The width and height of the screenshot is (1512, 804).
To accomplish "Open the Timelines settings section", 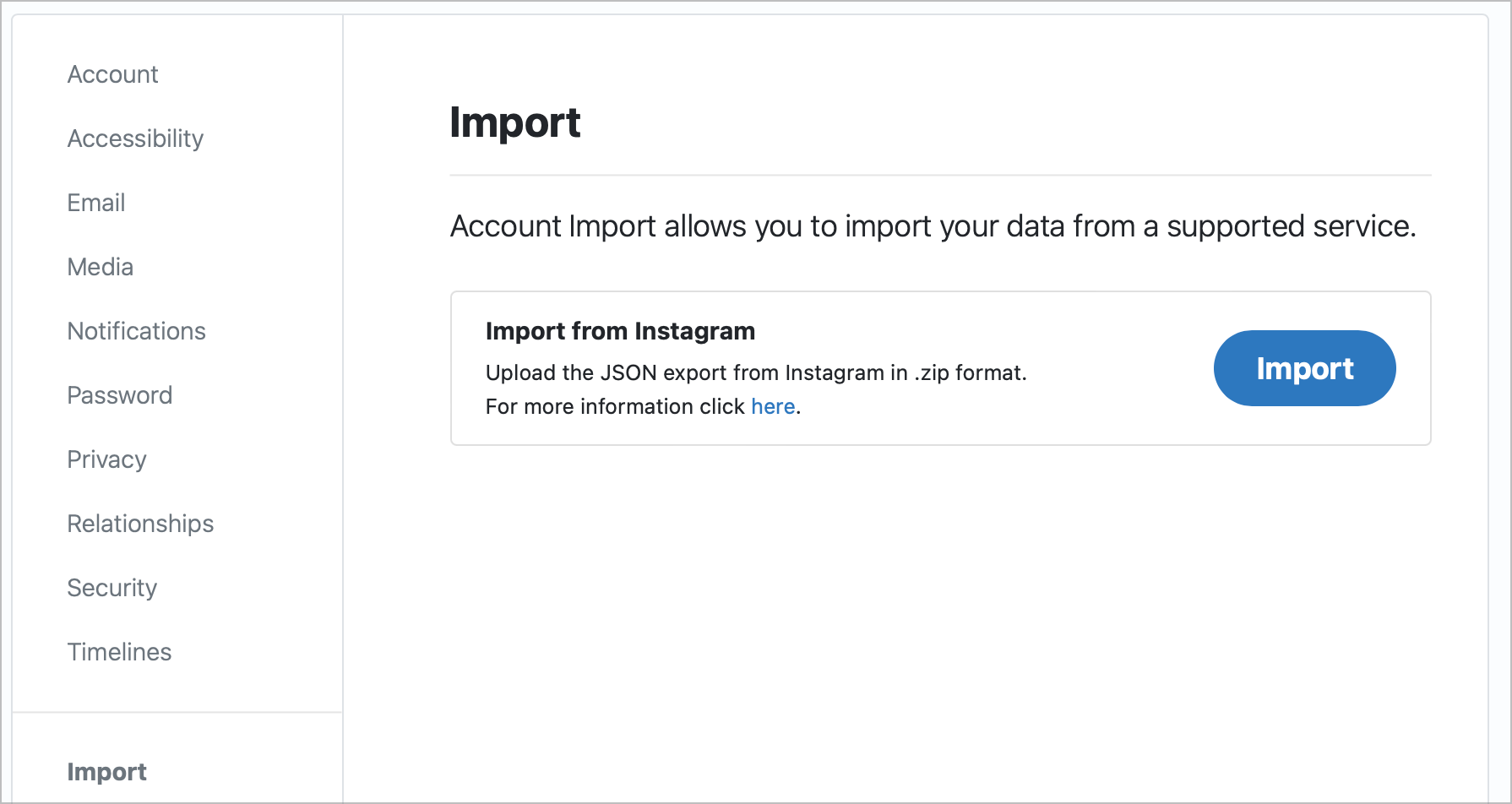I will point(119,652).
